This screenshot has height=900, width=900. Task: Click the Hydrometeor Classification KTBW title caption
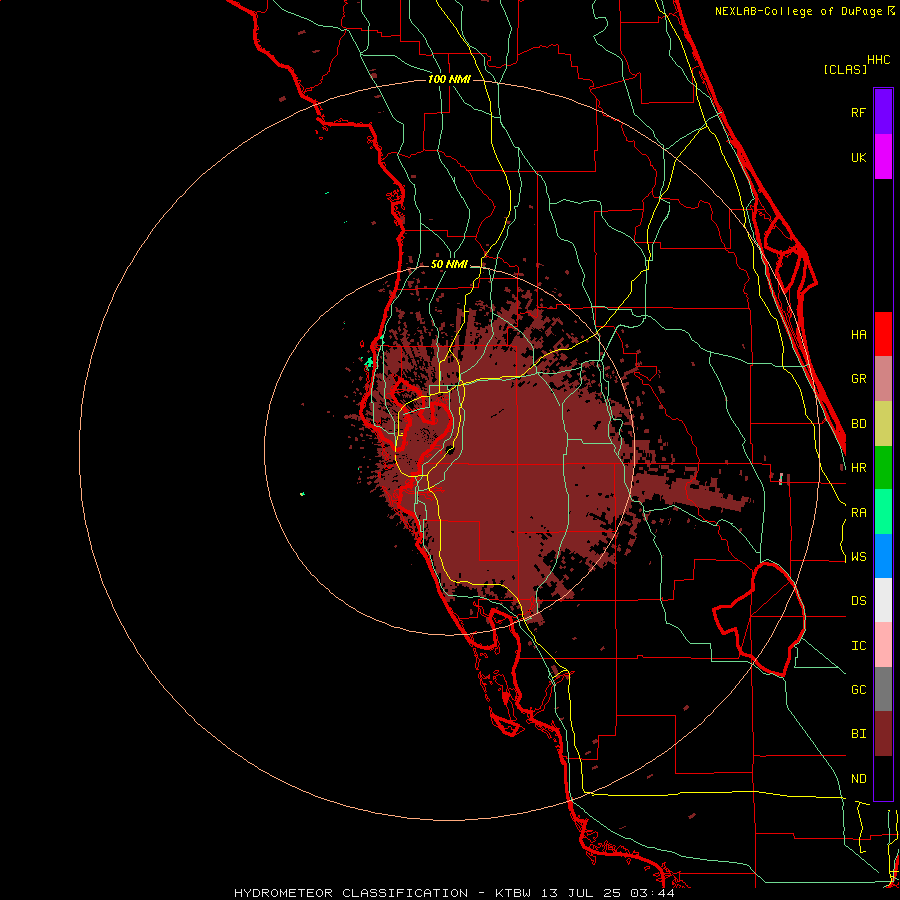[454, 893]
